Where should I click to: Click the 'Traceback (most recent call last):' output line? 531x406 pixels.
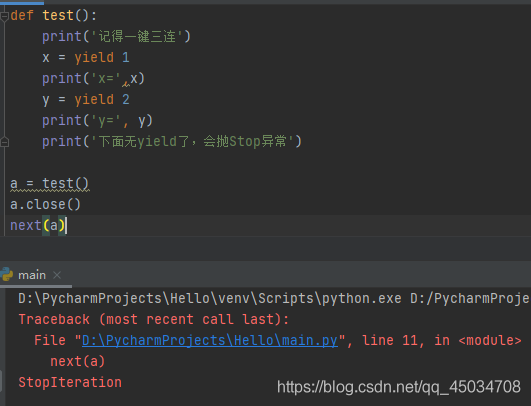click(x=153, y=319)
